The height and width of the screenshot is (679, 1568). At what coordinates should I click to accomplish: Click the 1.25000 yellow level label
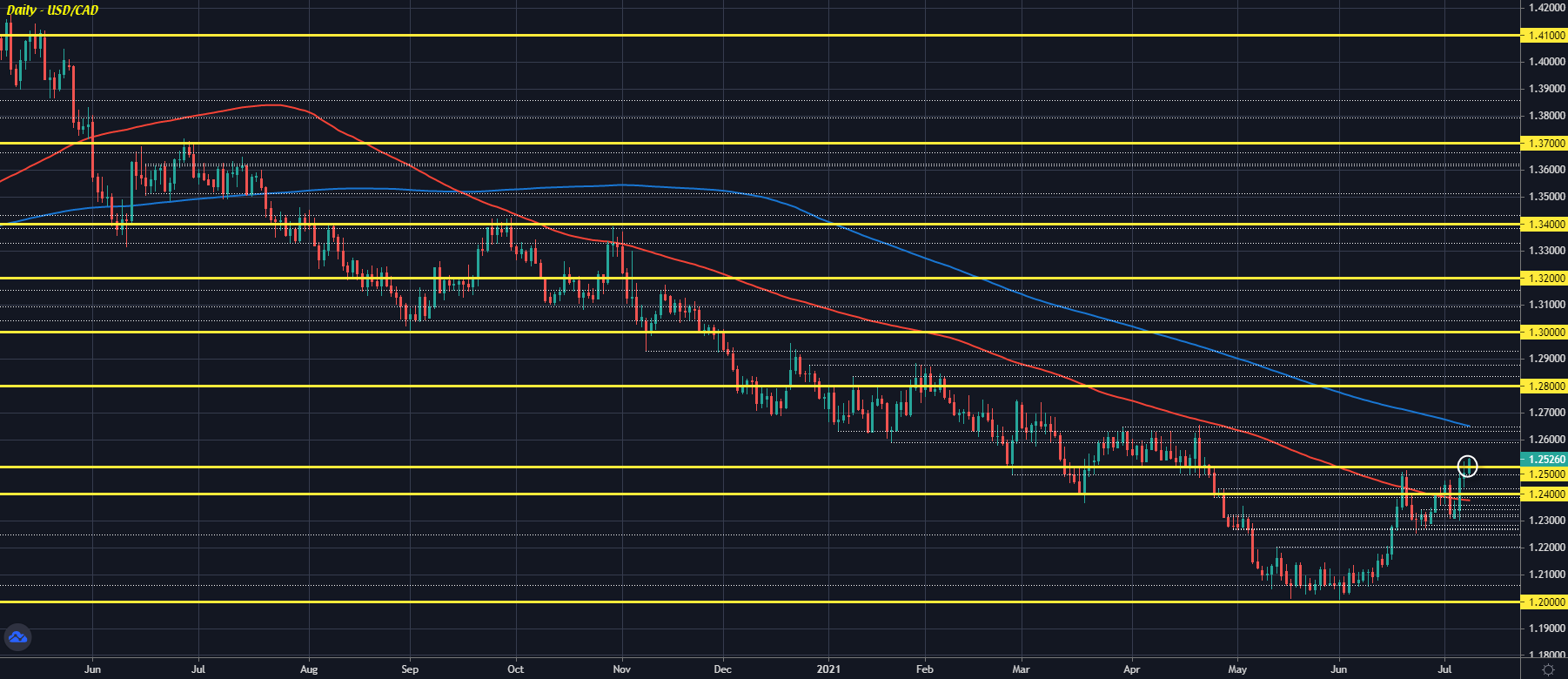click(1543, 474)
